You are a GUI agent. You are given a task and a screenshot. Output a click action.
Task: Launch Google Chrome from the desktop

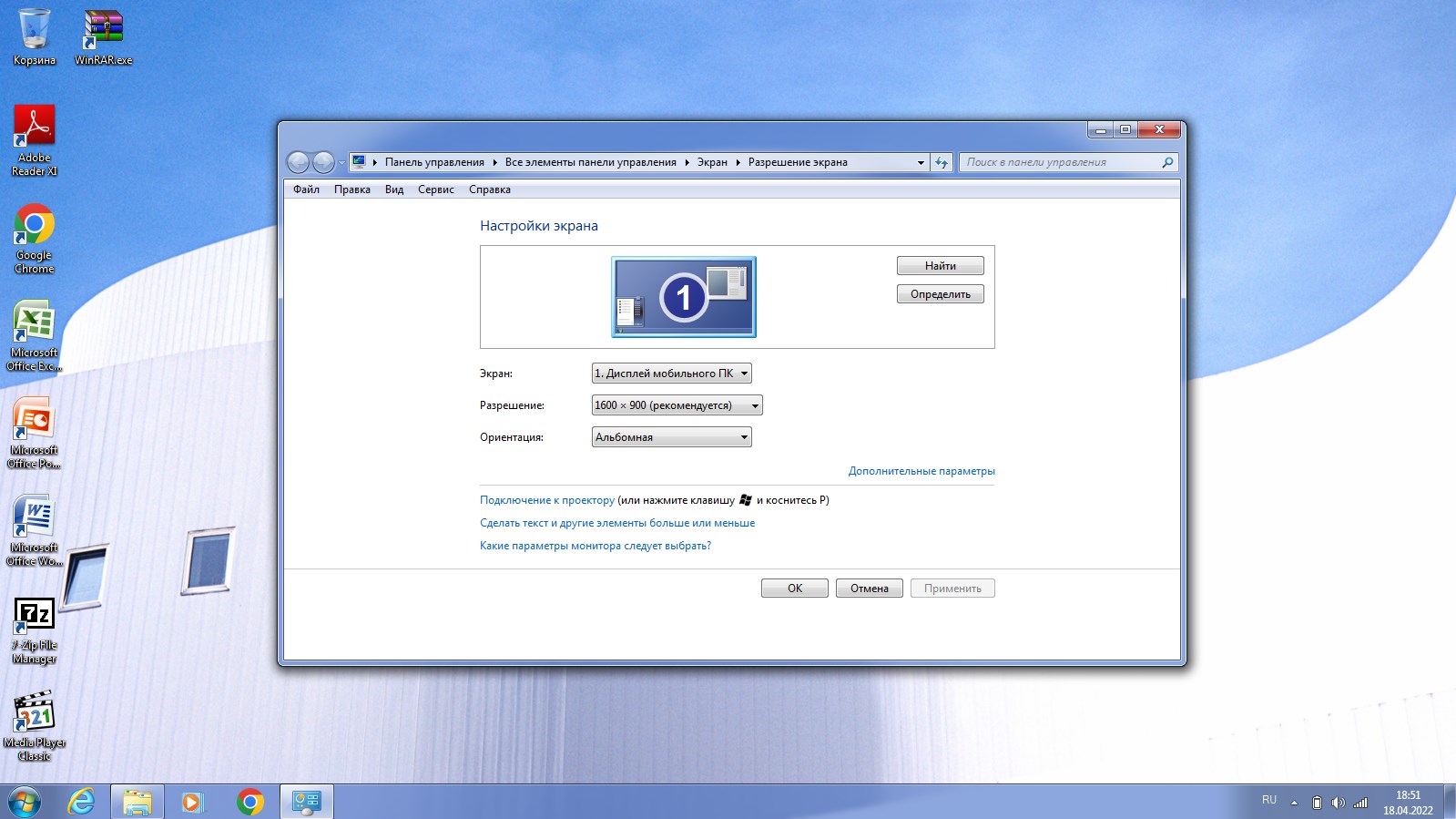35,239
